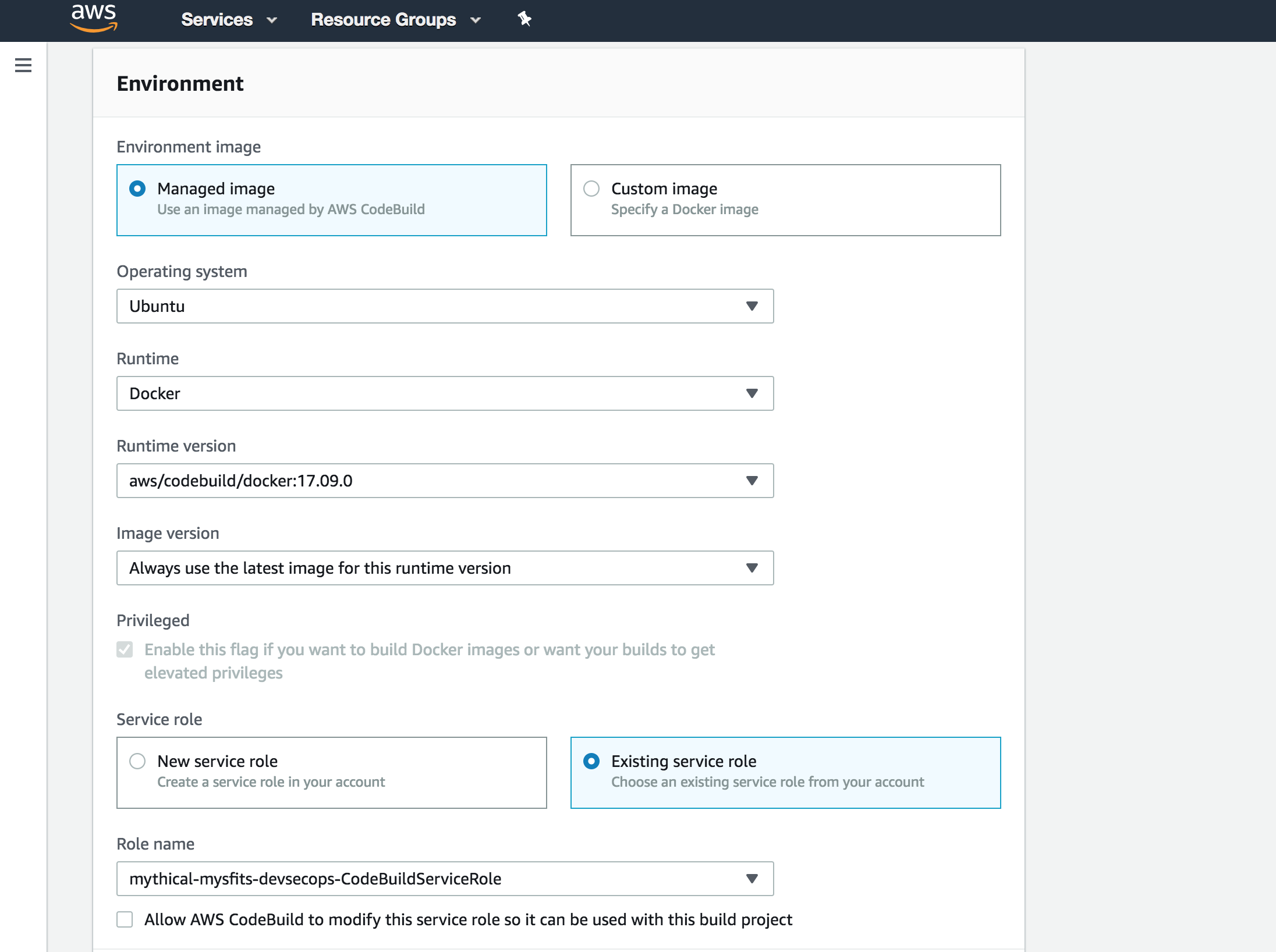The image size is (1276, 952).
Task: Click the 'Specify a Docker image' description
Action: 685,209
